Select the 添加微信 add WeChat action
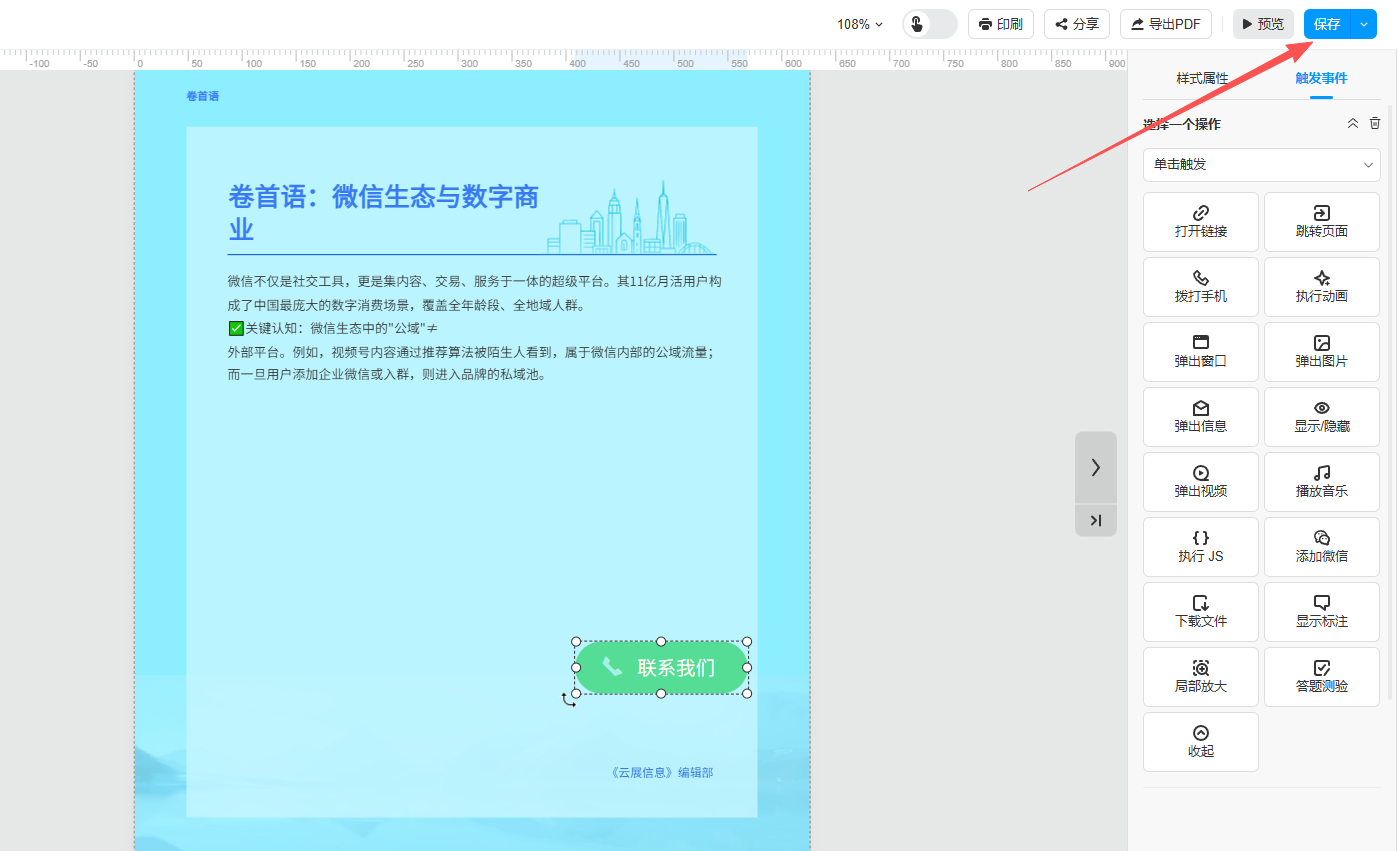Image resolution: width=1397 pixels, height=851 pixels. pos(1321,547)
